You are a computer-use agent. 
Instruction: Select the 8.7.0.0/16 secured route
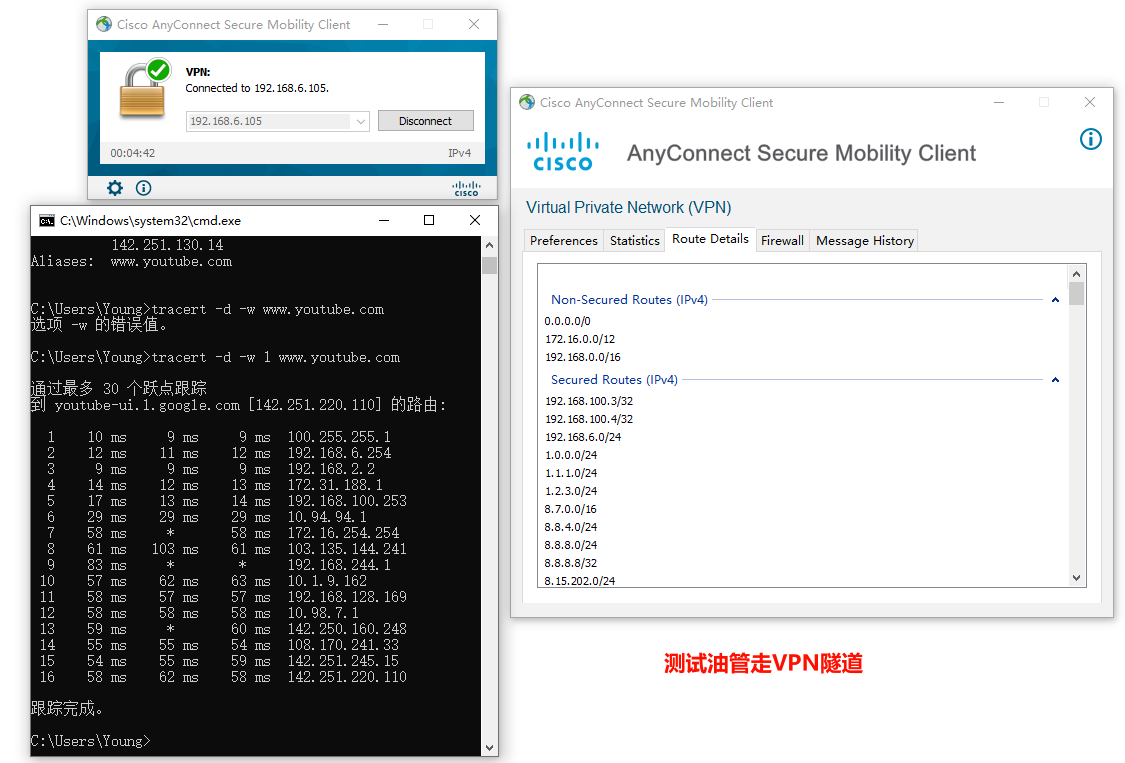coord(570,508)
